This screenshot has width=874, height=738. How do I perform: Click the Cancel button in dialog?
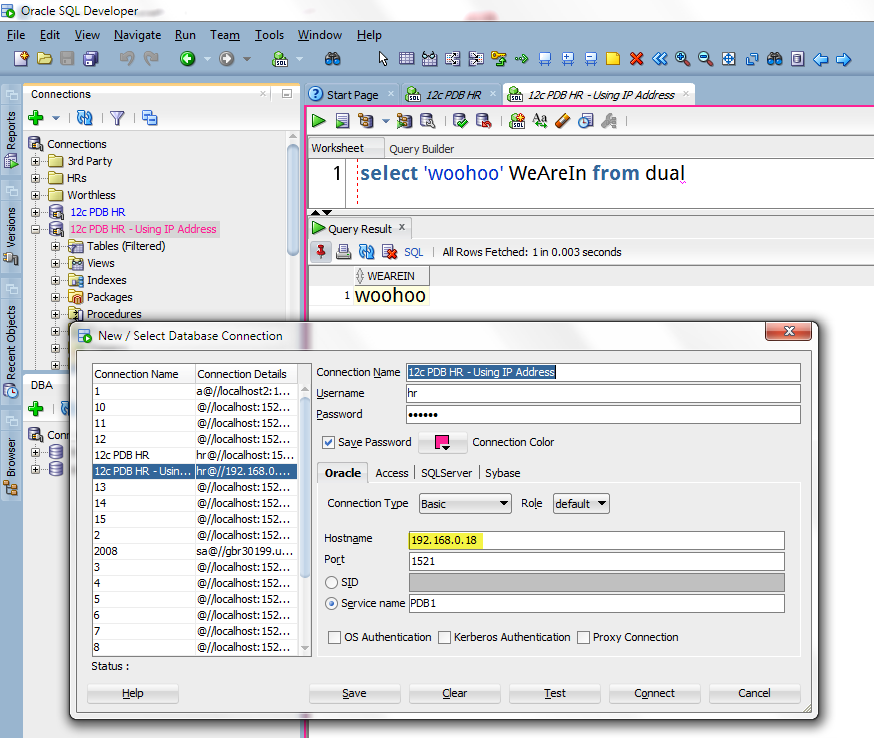(754, 693)
